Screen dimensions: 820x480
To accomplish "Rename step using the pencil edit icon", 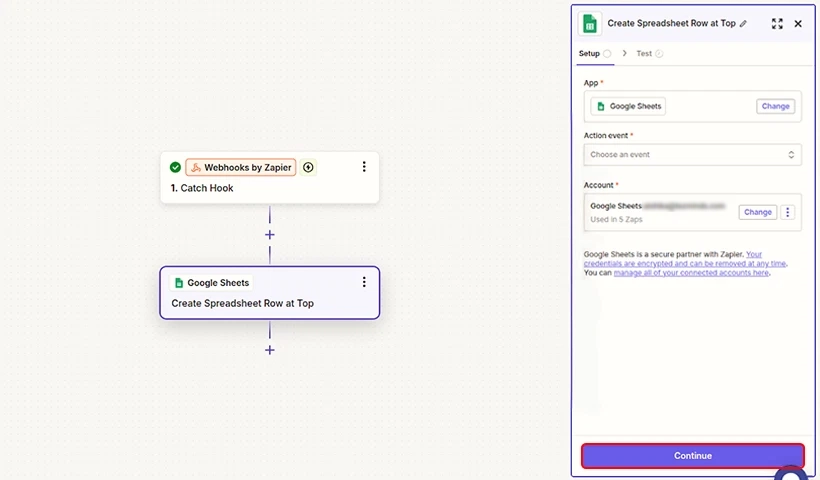I will point(743,24).
